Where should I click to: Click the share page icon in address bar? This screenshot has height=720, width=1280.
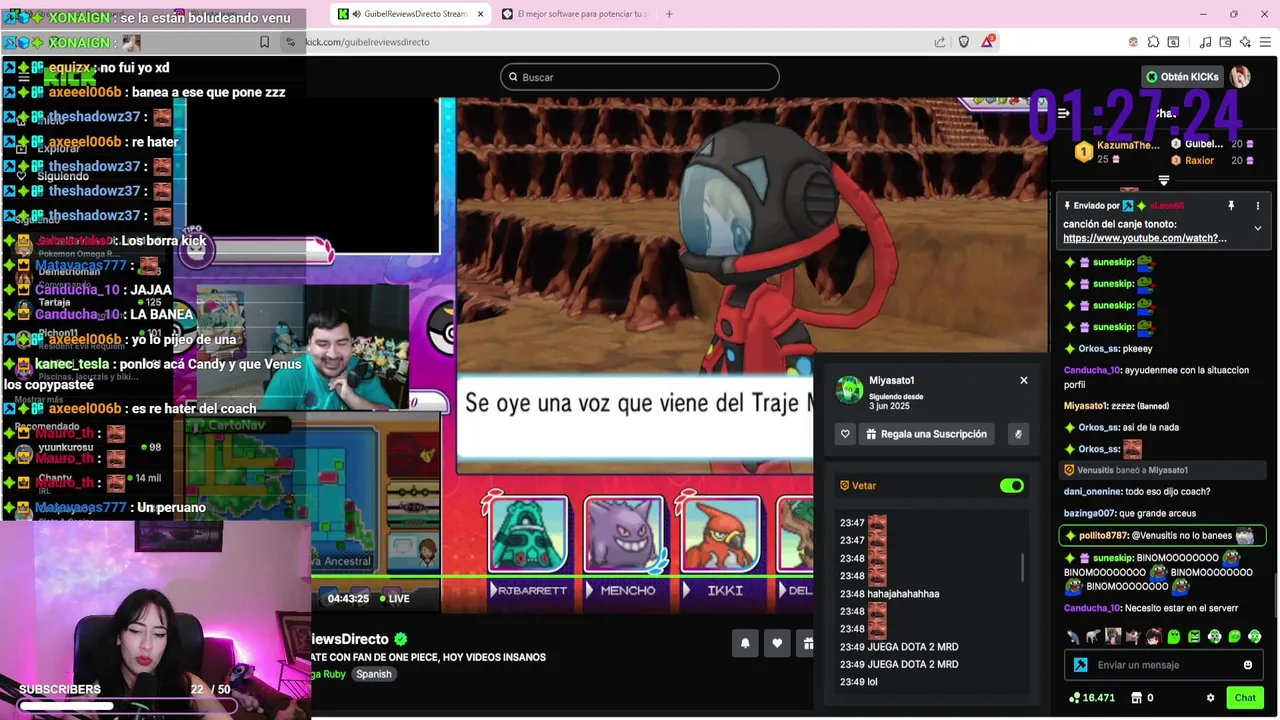pyautogui.click(x=940, y=42)
